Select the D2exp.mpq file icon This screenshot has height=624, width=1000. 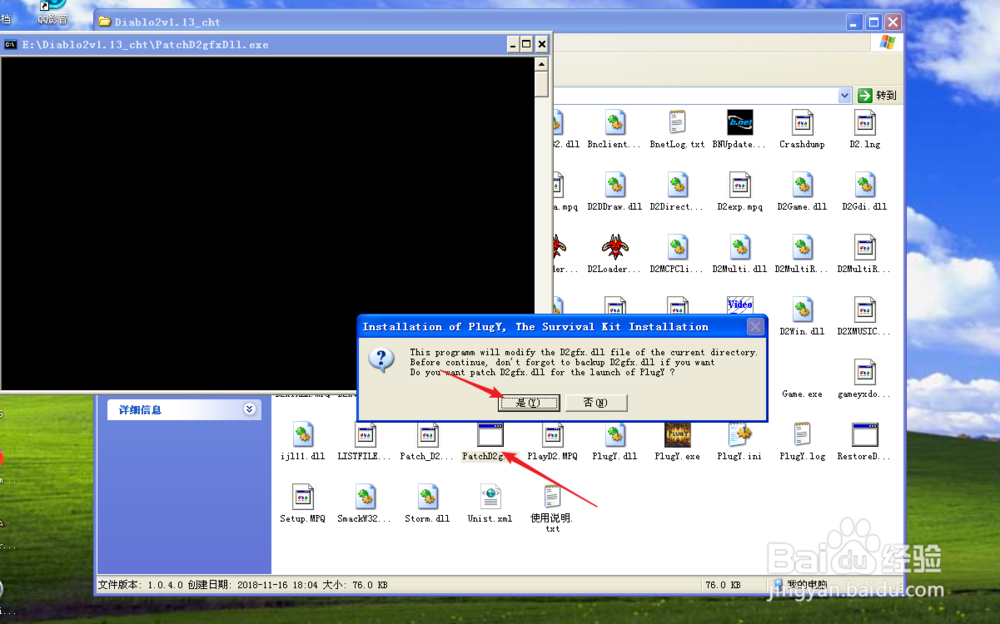tap(740, 185)
